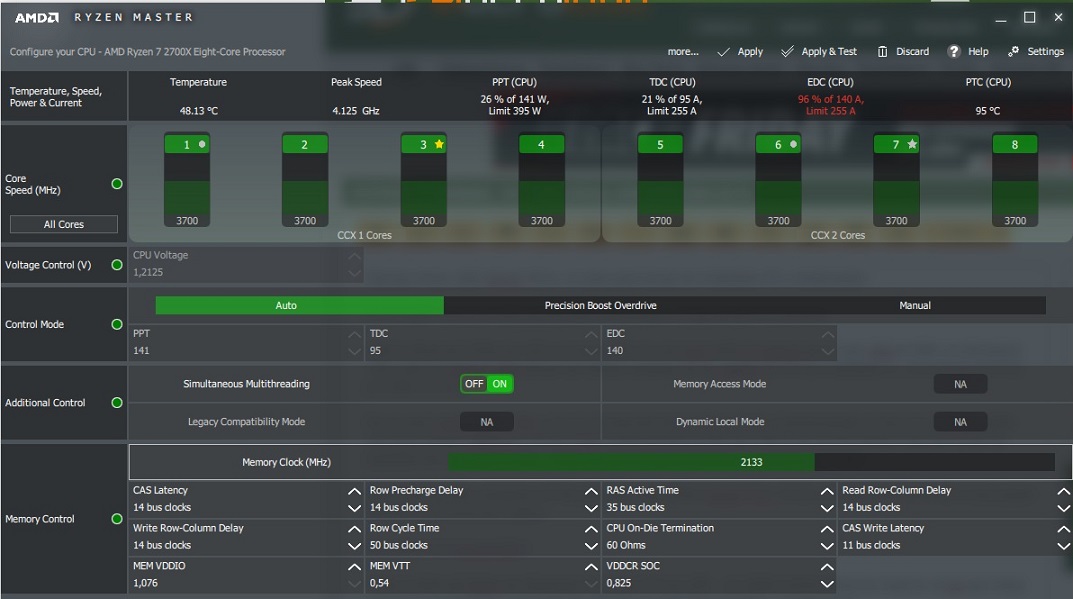The height and width of the screenshot is (599, 1073).
Task: Increase CPU Voltage up arrow
Action: click(x=354, y=256)
